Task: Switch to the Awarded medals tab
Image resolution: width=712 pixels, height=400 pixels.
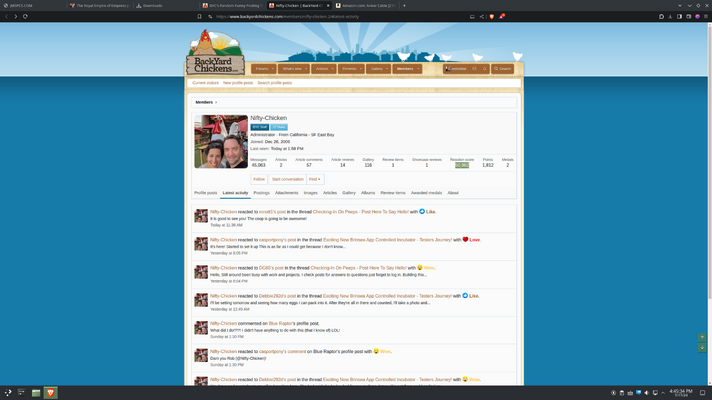Action: click(x=426, y=193)
